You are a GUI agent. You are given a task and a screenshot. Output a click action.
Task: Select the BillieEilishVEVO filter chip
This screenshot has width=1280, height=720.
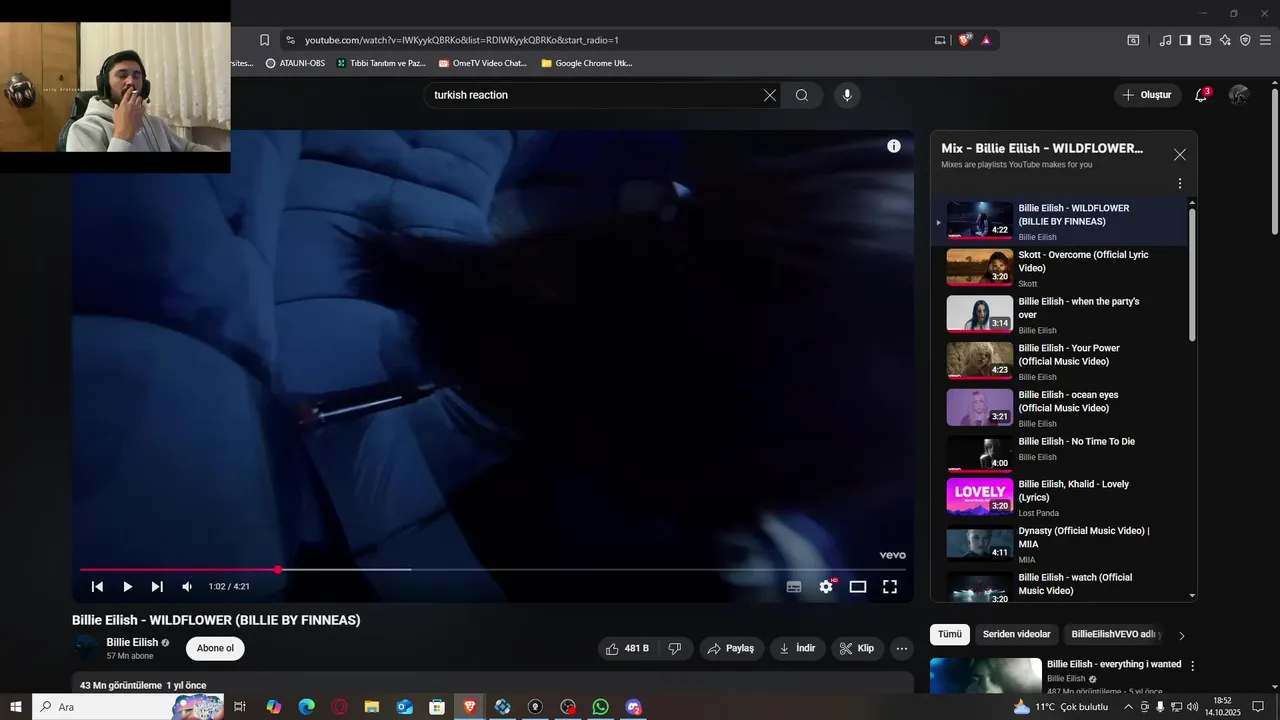pos(1115,634)
